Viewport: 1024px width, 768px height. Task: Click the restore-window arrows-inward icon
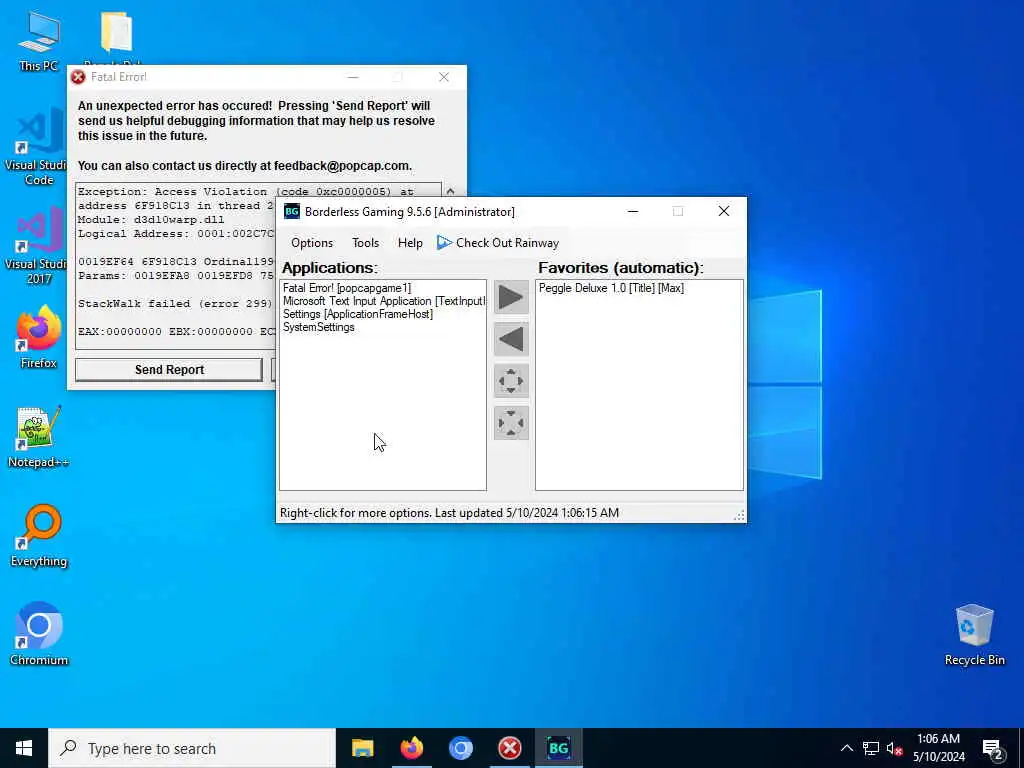(511, 423)
